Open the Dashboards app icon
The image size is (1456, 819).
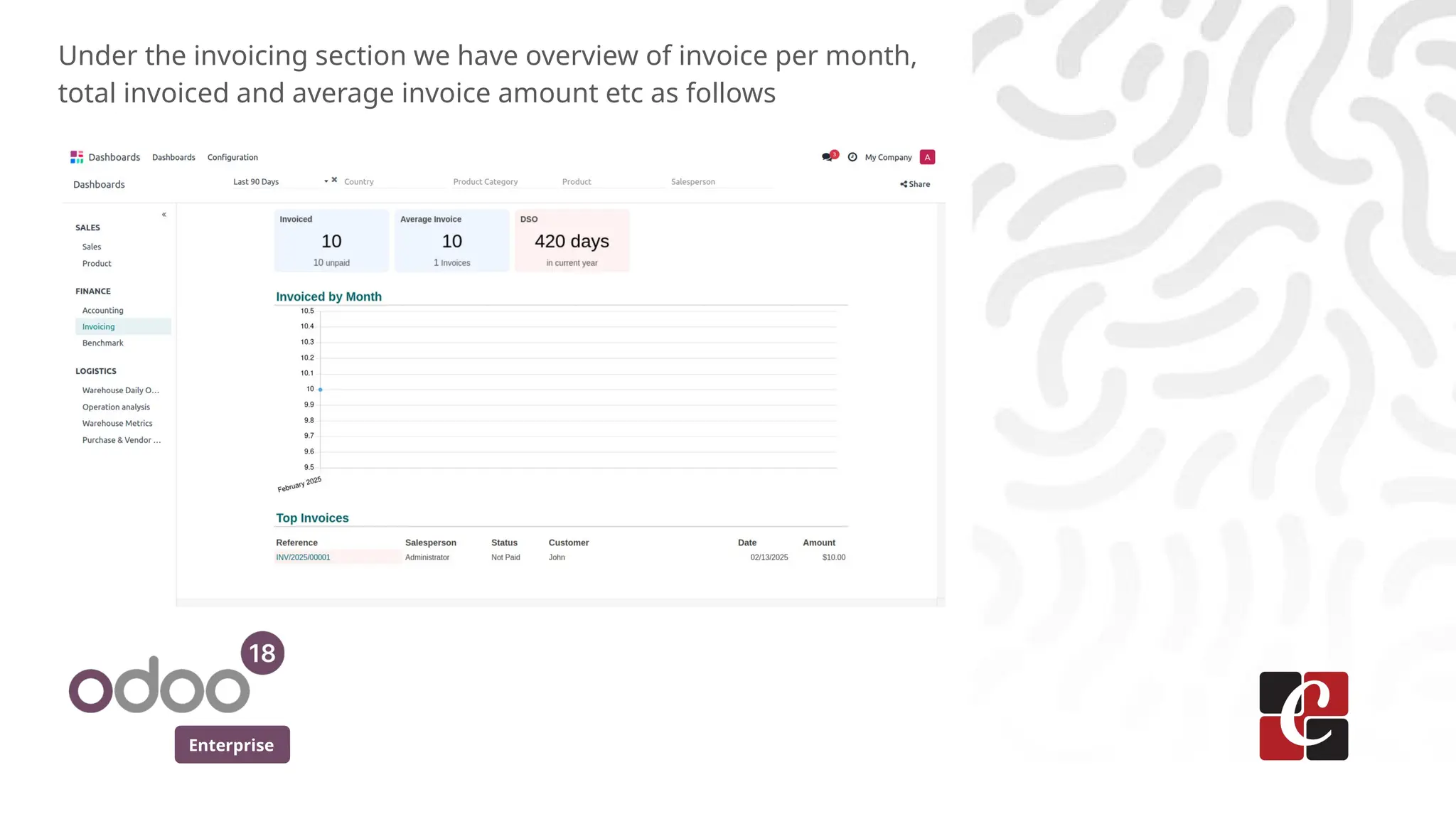coord(77,157)
